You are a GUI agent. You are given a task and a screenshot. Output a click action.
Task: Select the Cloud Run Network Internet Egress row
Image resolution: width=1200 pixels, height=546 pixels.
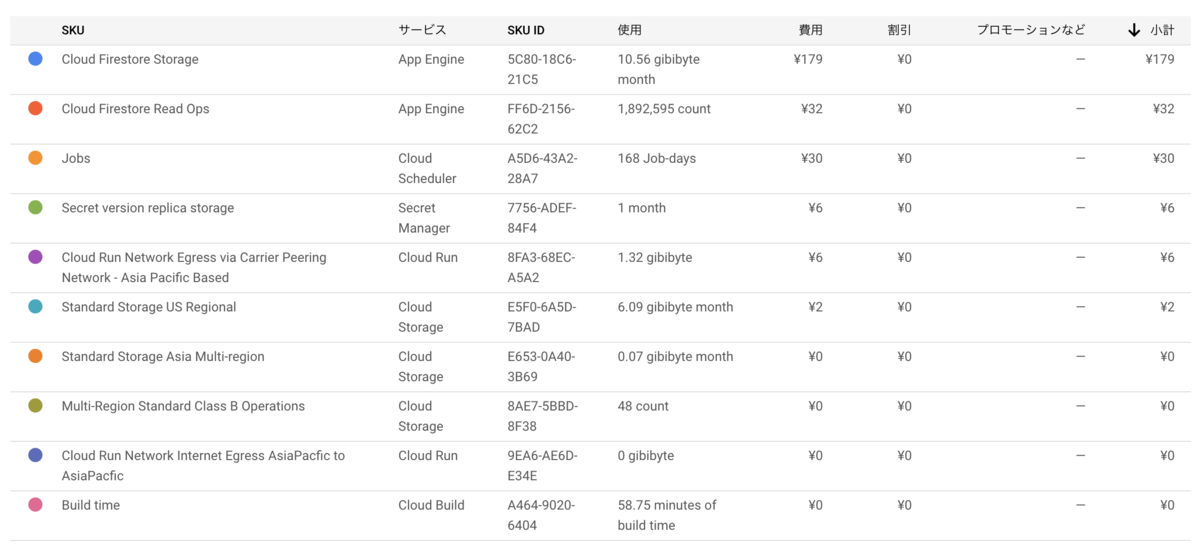(x=600, y=465)
